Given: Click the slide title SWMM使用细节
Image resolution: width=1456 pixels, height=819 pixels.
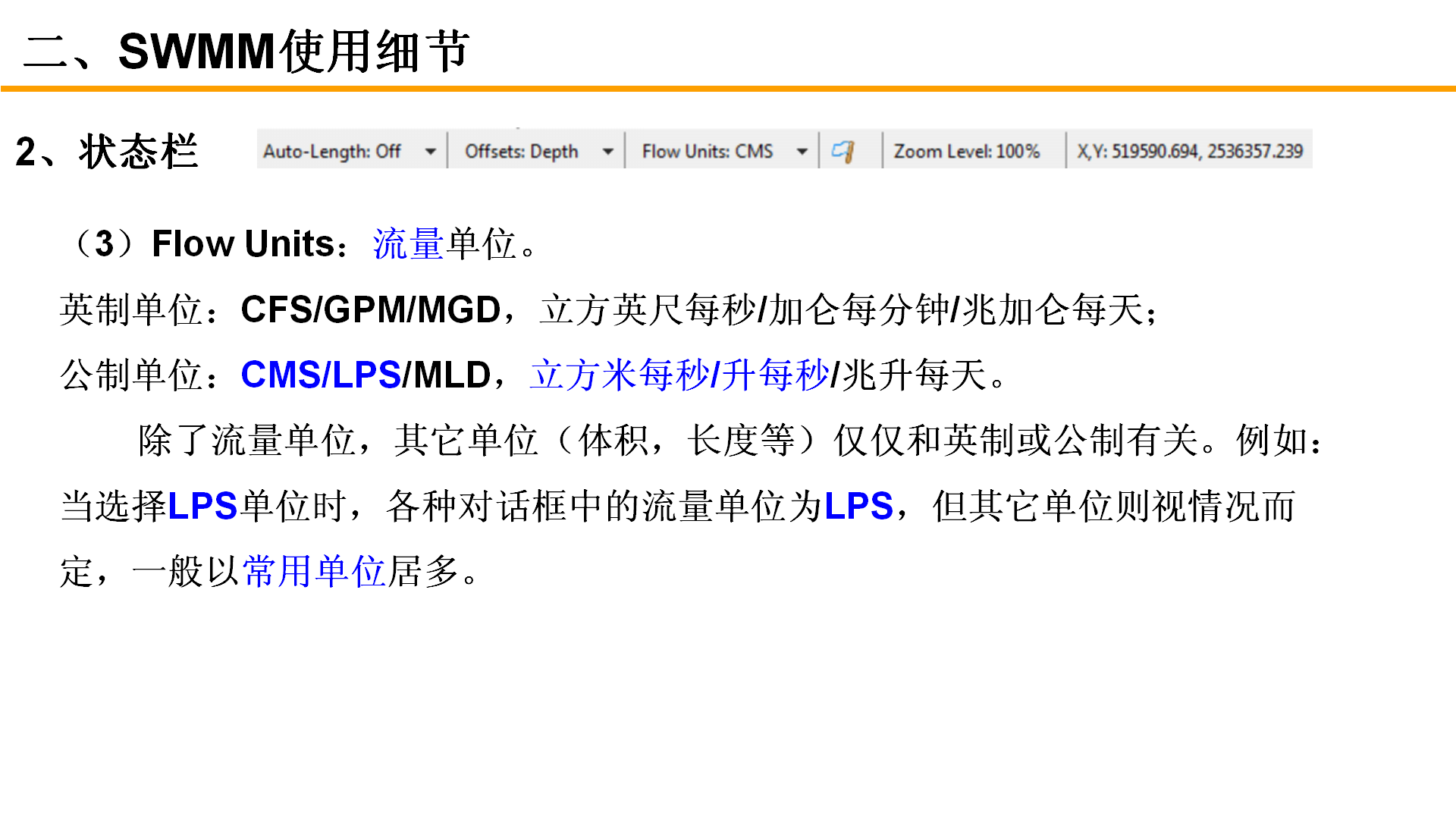Looking at the screenshot, I should pyautogui.click(x=293, y=52).
